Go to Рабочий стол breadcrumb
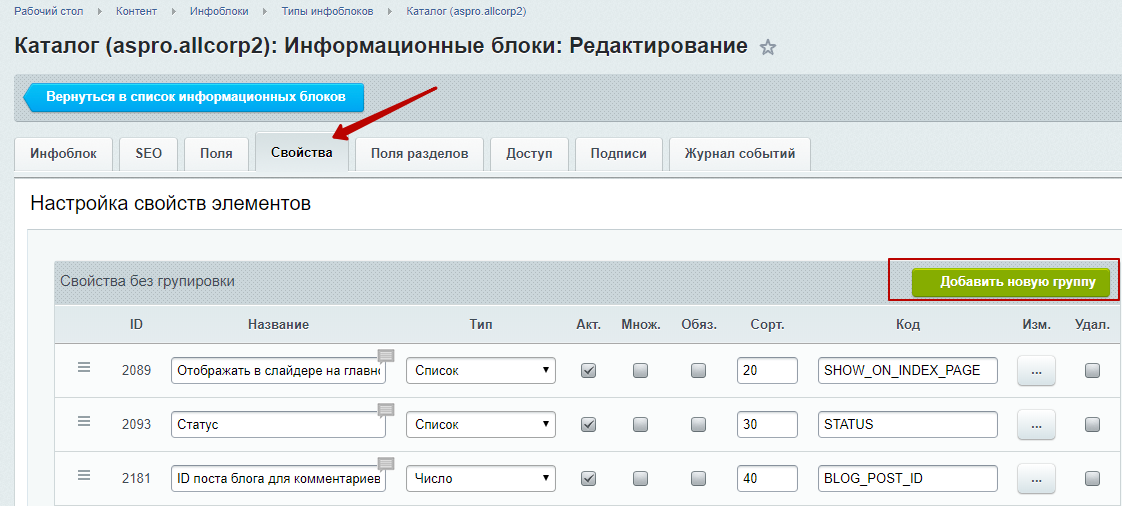The width and height of the screenshot is (1122, 506). click(49, 11)
